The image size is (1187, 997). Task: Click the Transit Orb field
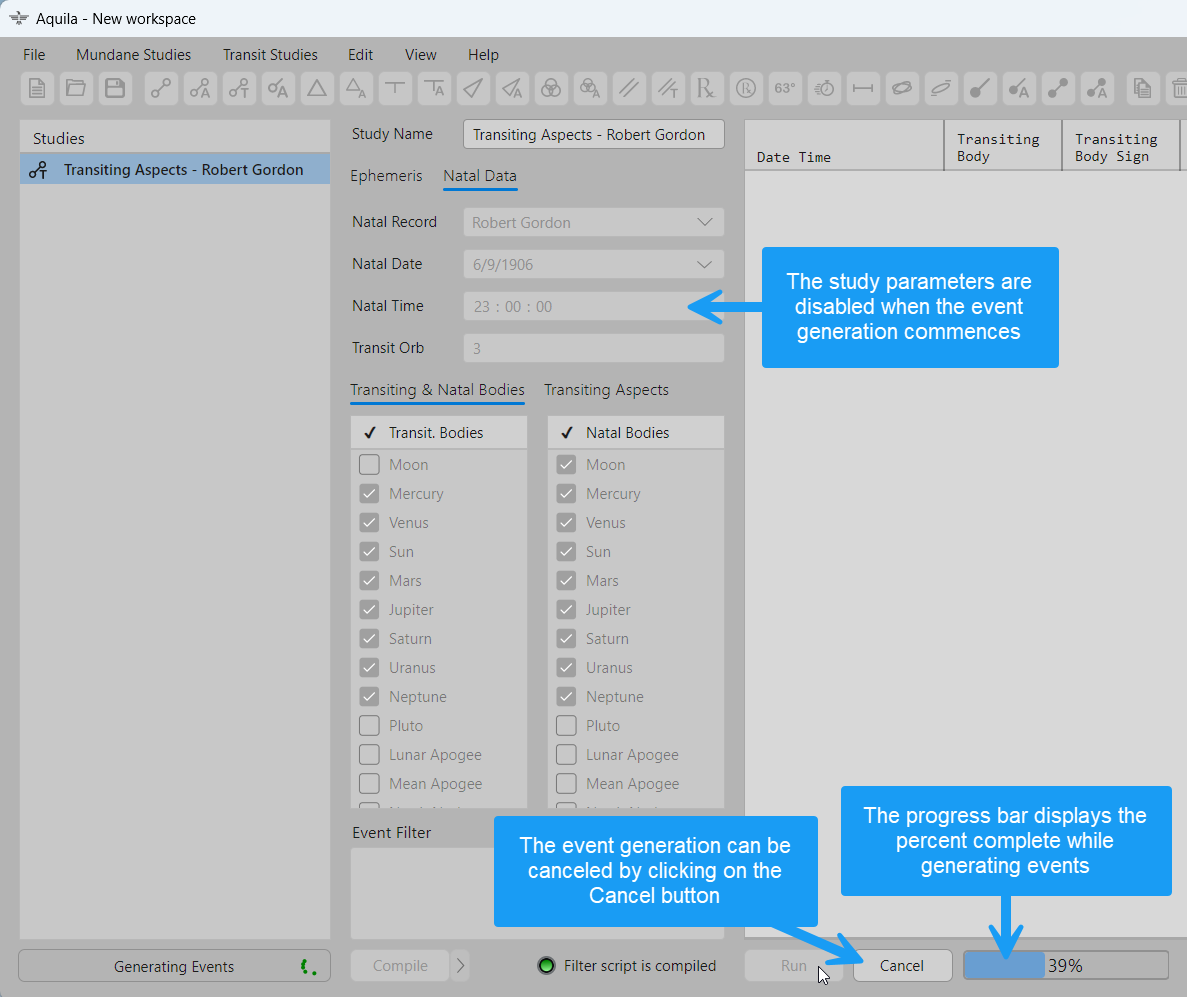(x=594, y=348)
